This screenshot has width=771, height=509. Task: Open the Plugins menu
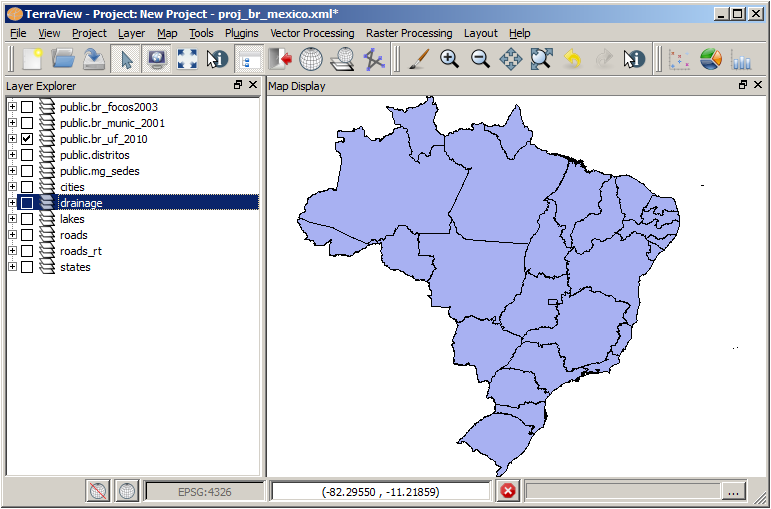pyautogui.click(x=241, y=33)
